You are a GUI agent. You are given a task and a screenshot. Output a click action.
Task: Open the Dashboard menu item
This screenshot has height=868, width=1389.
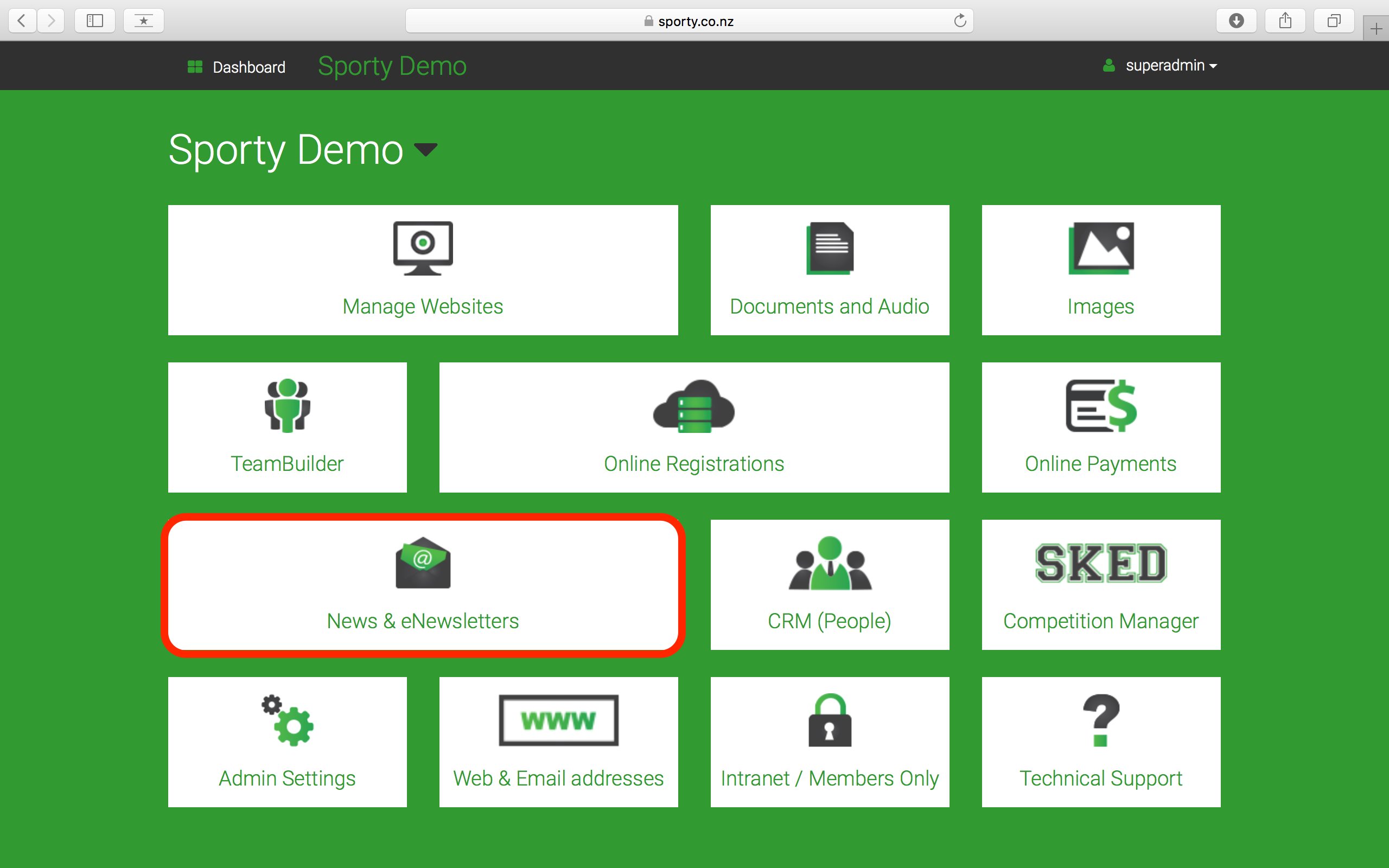coord(237,67)
